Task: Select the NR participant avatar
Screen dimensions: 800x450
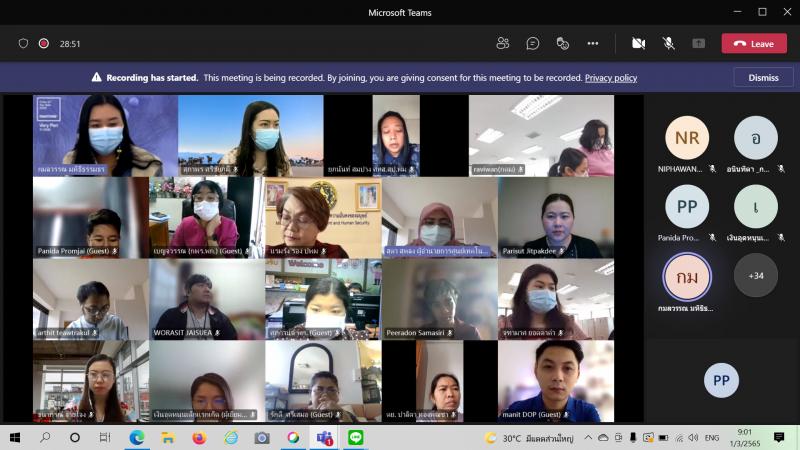Action: point(687,138)
